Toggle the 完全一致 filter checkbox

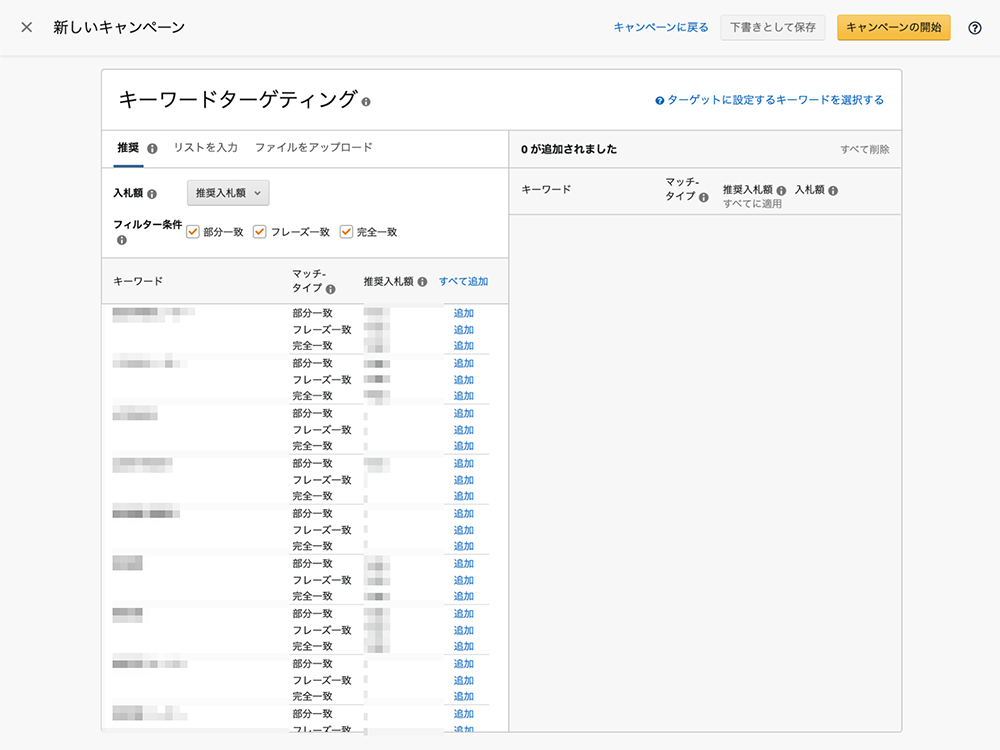click(346, 232)
